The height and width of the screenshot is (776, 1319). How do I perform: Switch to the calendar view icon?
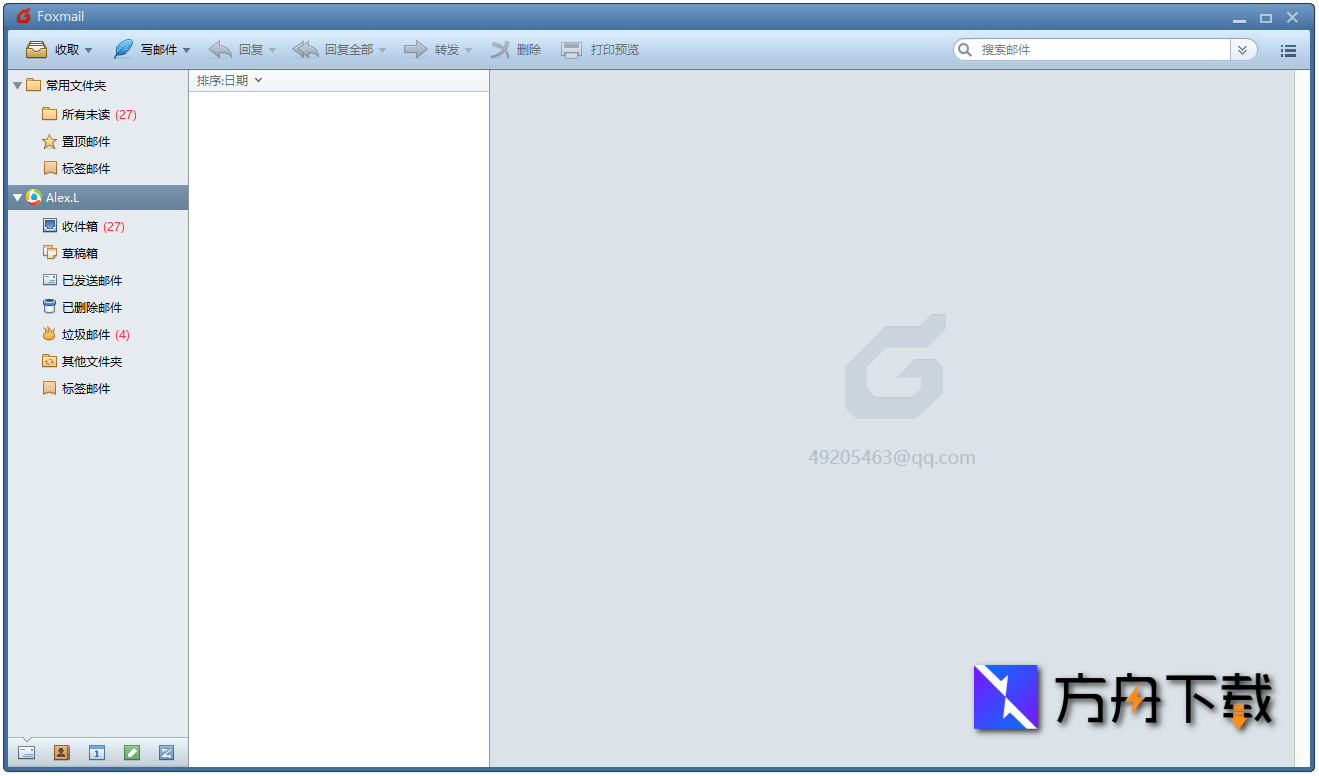96,752
